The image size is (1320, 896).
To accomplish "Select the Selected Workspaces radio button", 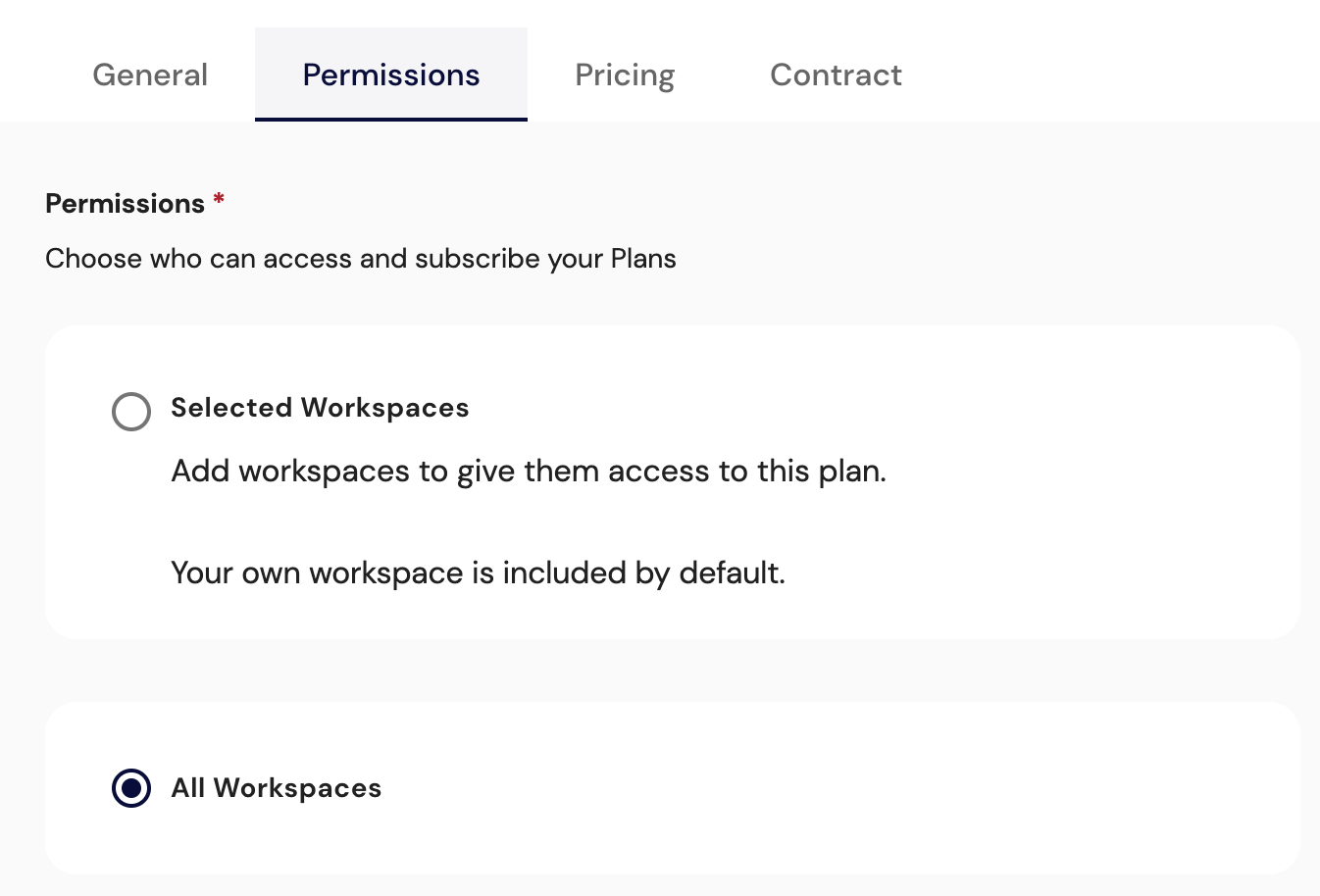I will [x=131, y=412].
